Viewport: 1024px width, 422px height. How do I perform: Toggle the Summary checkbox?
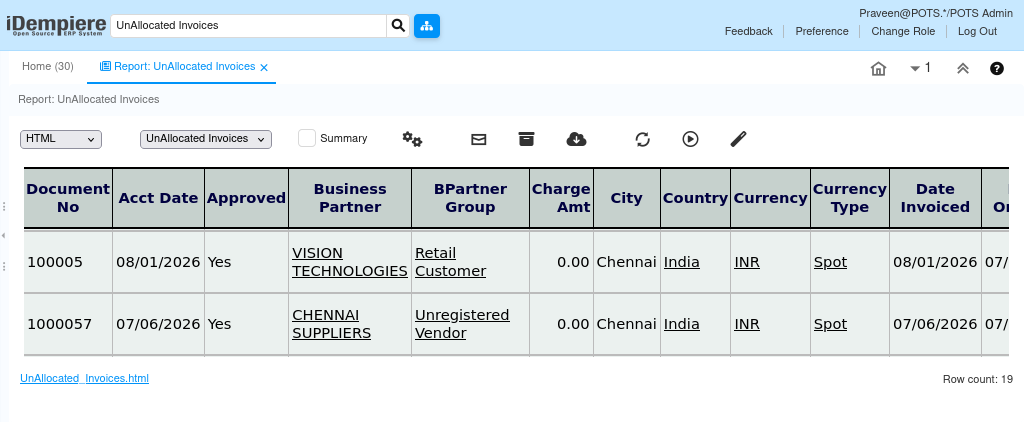tap(307, 138)
